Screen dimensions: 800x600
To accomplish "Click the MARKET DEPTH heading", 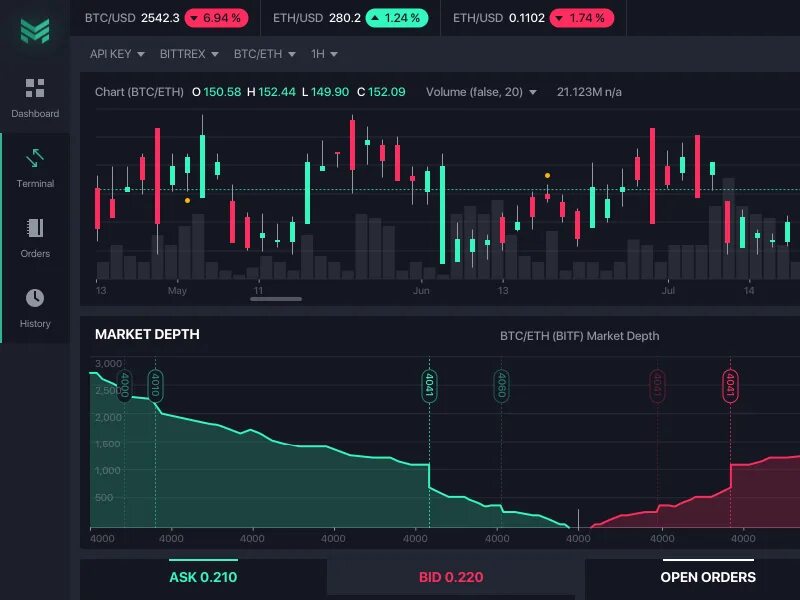I will [x=147, y=334].
